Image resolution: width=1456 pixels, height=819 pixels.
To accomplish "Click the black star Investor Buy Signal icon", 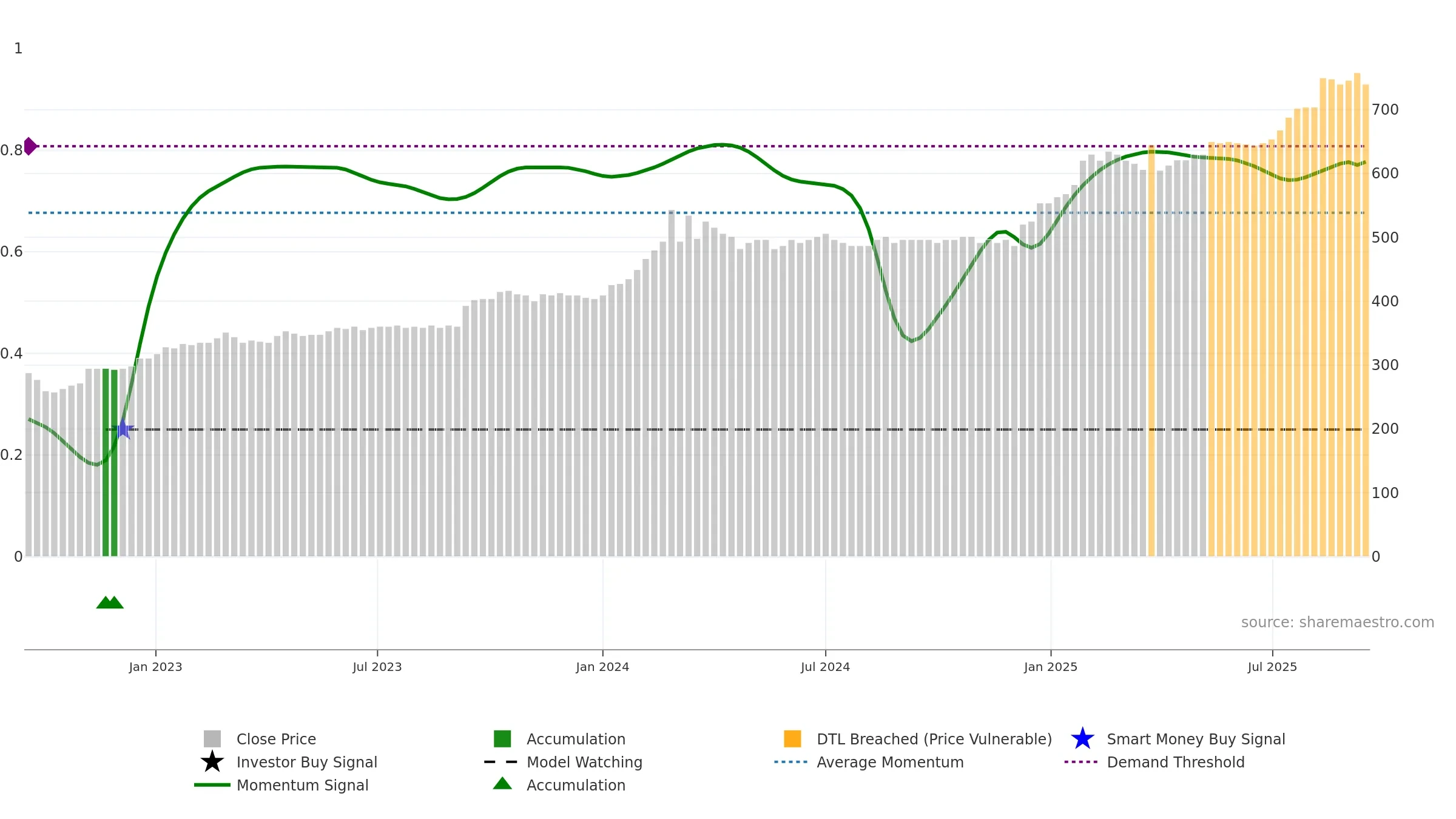I will 212,762.
